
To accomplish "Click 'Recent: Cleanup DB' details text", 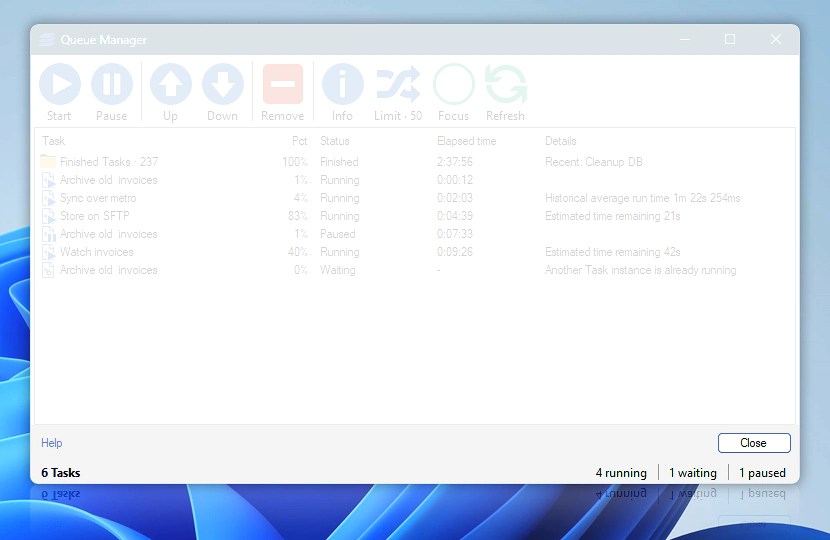I will [x=593, y=161].
